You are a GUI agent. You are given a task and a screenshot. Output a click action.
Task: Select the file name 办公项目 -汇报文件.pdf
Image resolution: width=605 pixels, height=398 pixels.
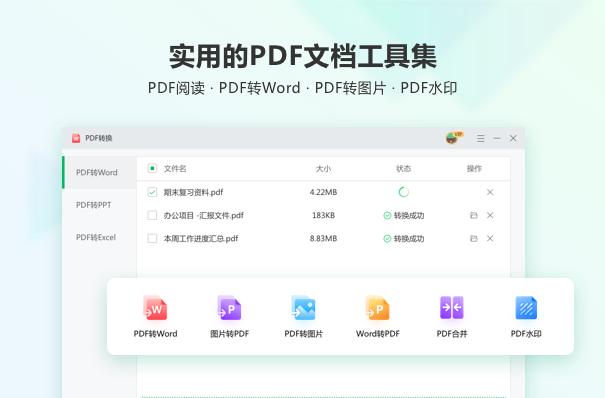(204, 215)
